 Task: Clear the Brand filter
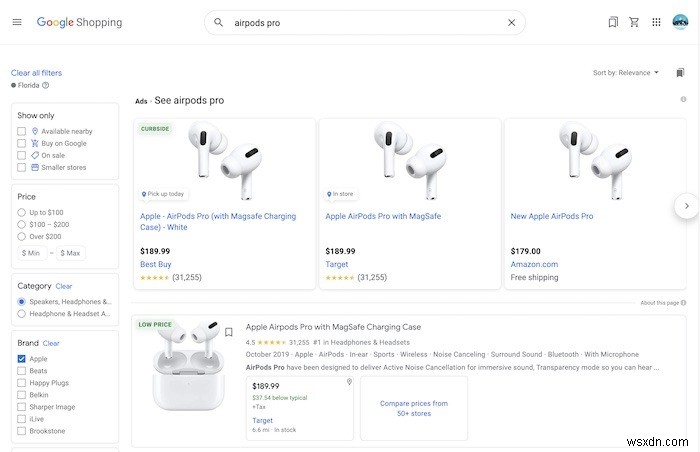51,343
